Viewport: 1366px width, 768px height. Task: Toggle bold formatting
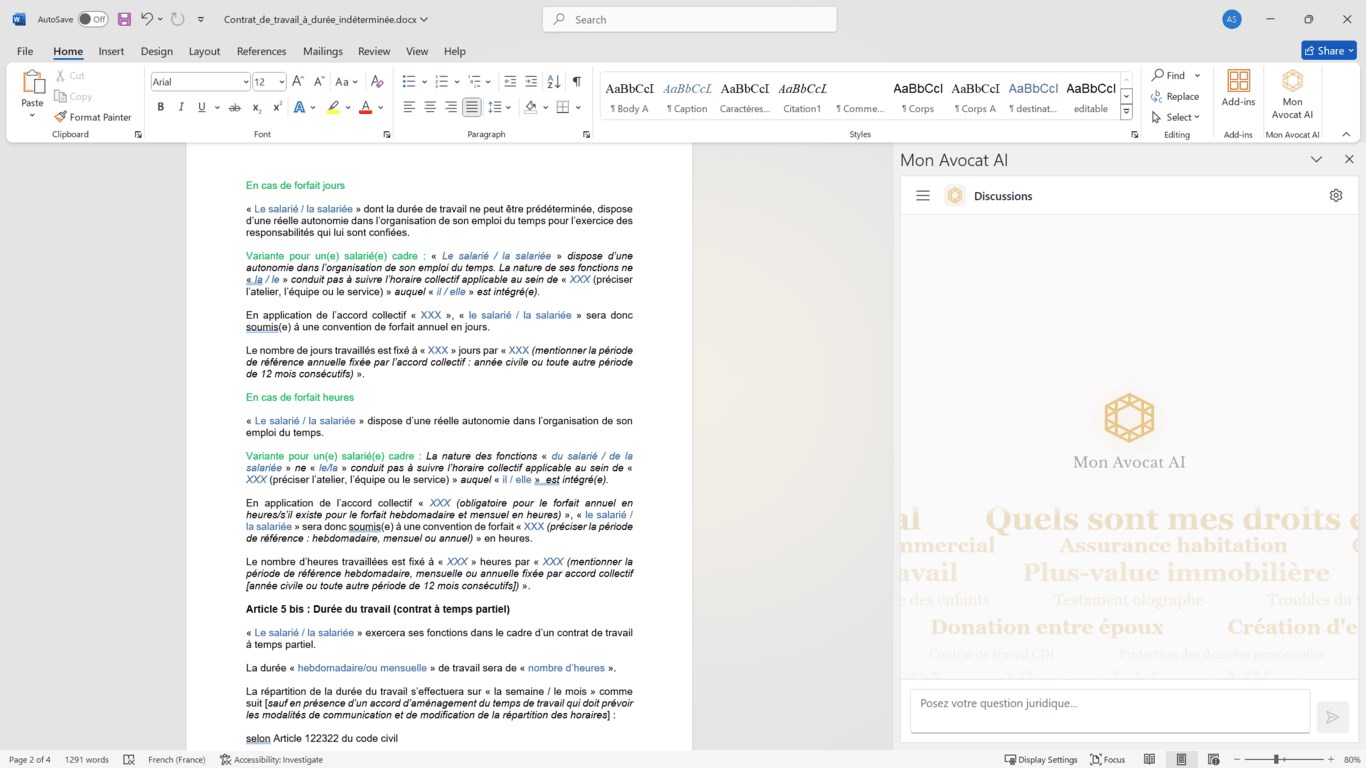[x=160, y=107]
